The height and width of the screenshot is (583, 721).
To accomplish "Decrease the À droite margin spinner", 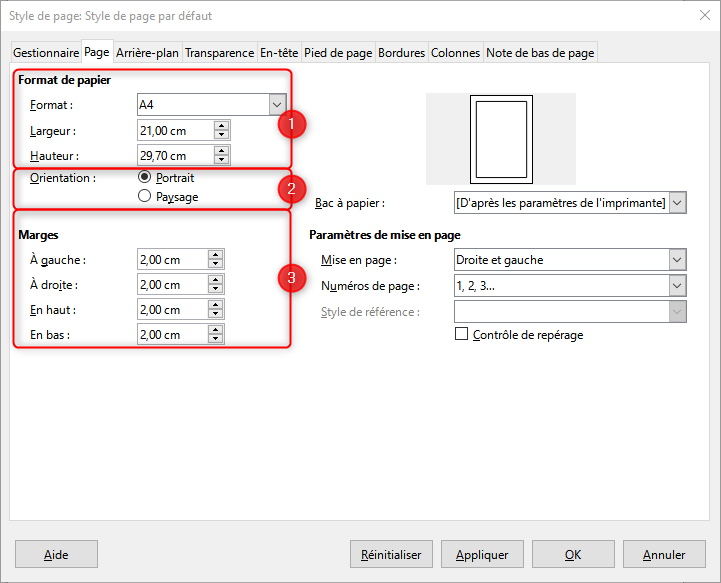I will (216, 290).
